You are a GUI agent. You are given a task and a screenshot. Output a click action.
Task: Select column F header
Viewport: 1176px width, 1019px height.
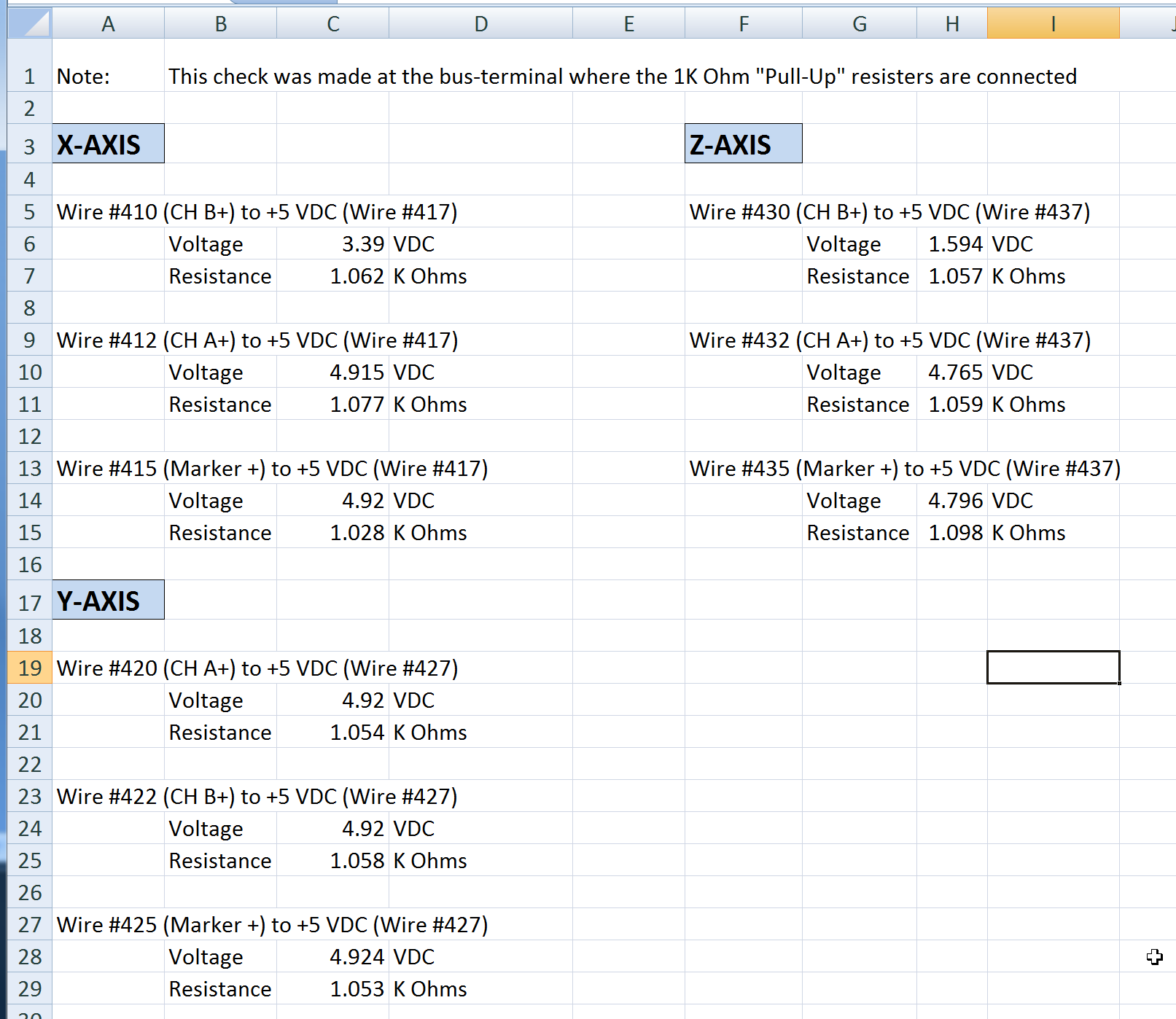tap(743, 24)
